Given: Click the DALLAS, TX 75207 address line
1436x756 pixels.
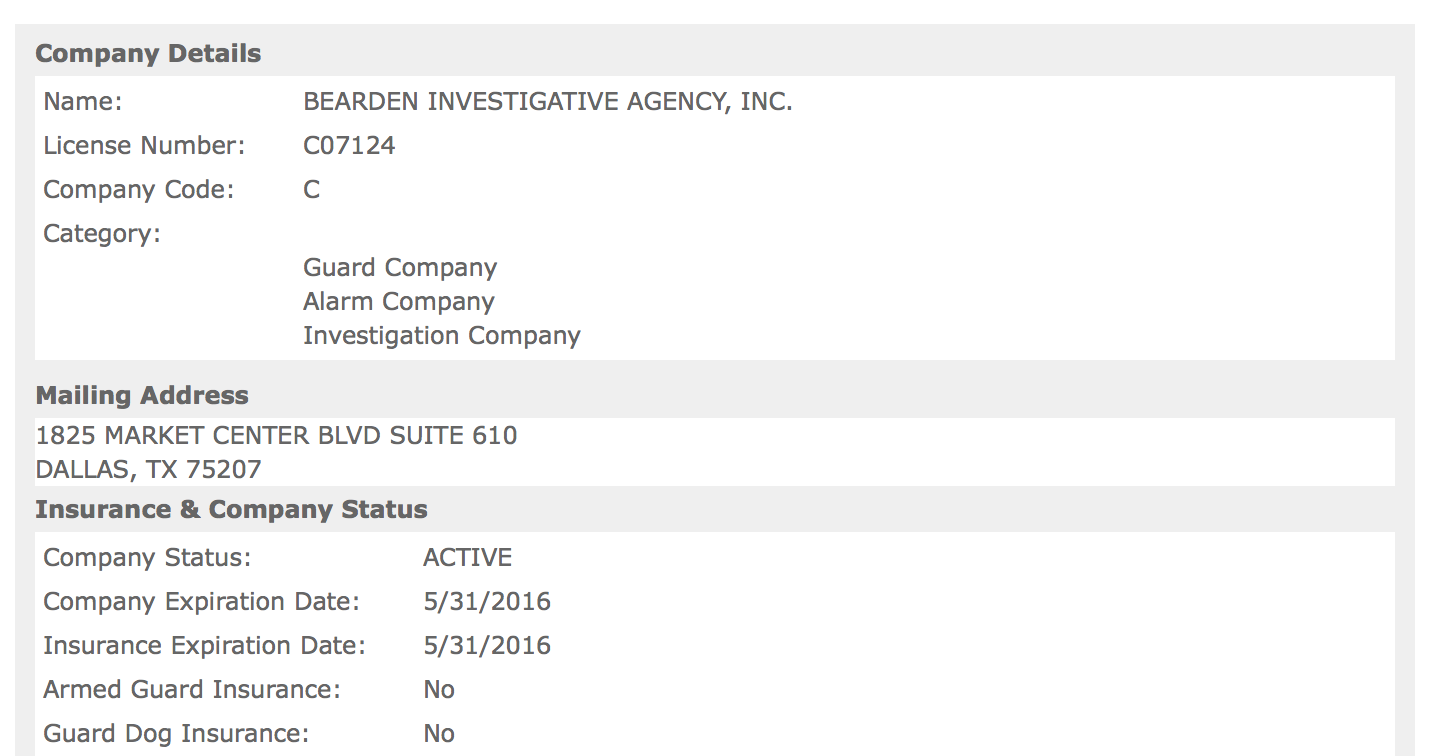Looking at the screenshot, I should pyautogui.click(x=148, y=470).
